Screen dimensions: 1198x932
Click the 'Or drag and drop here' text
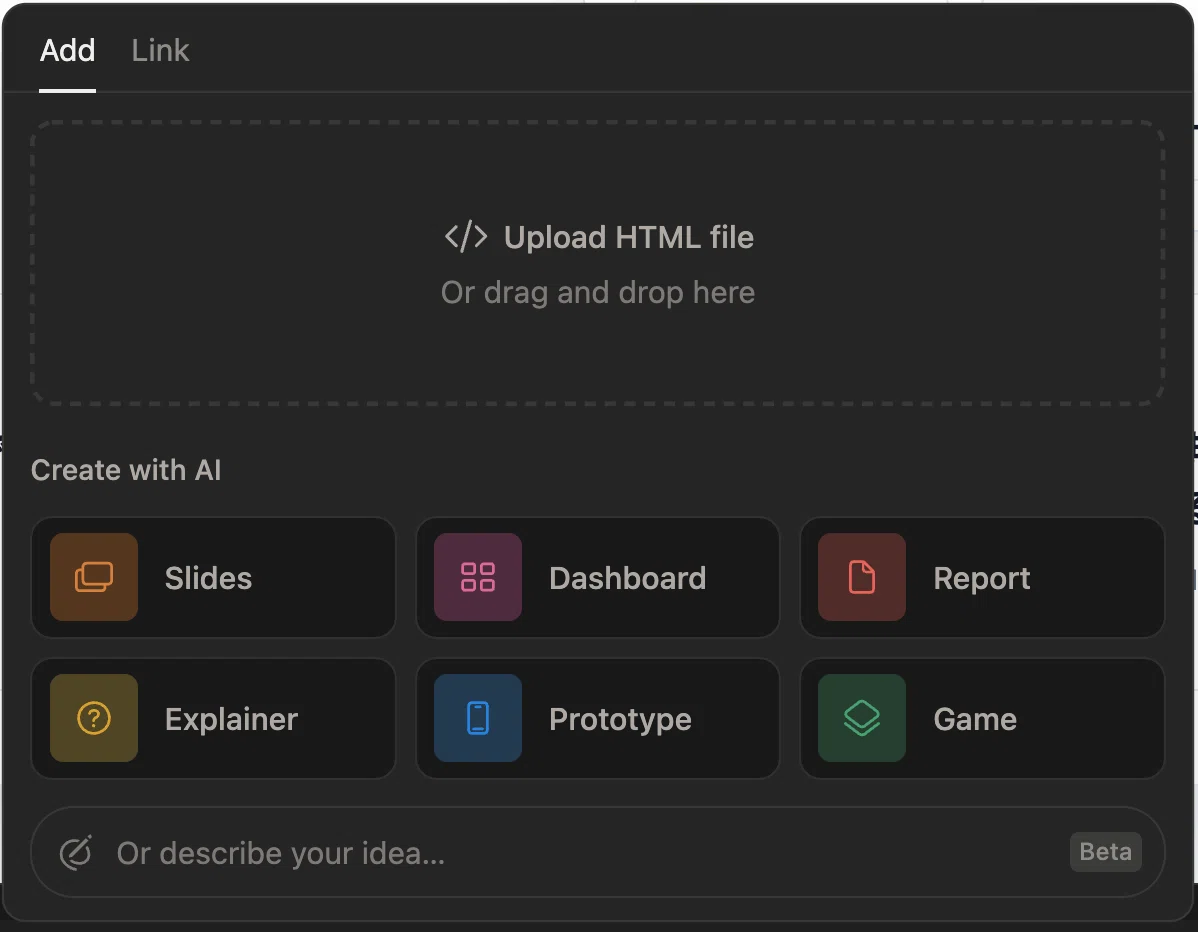[x=597, y=293]
